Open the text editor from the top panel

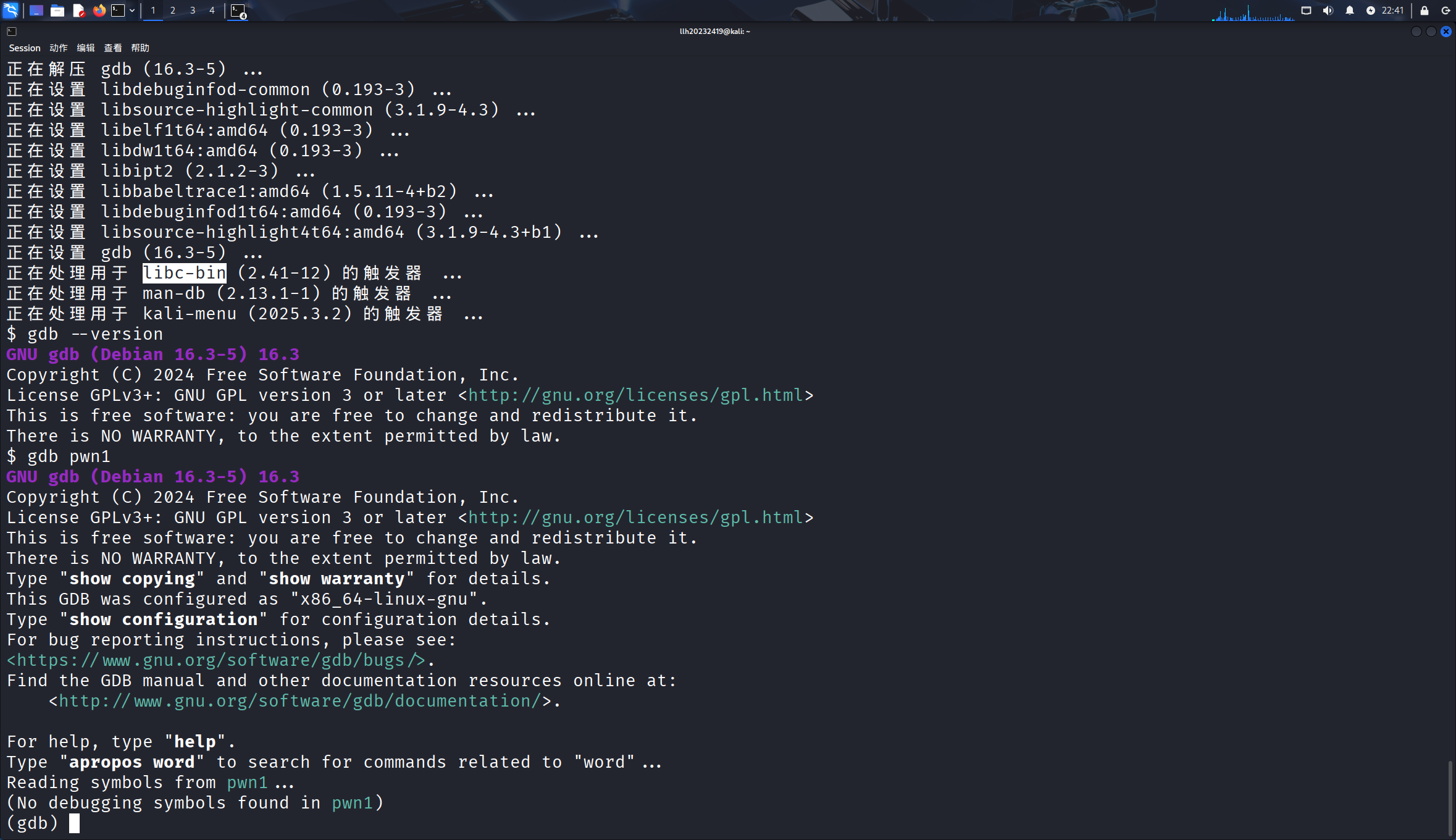point(78,10)
